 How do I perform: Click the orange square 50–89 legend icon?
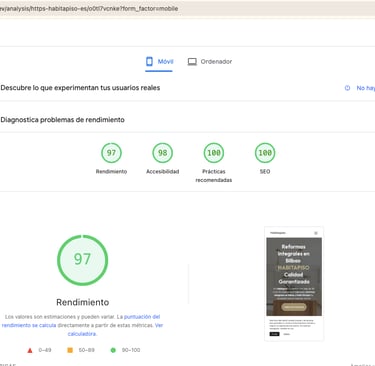click(x=70, y=350)
